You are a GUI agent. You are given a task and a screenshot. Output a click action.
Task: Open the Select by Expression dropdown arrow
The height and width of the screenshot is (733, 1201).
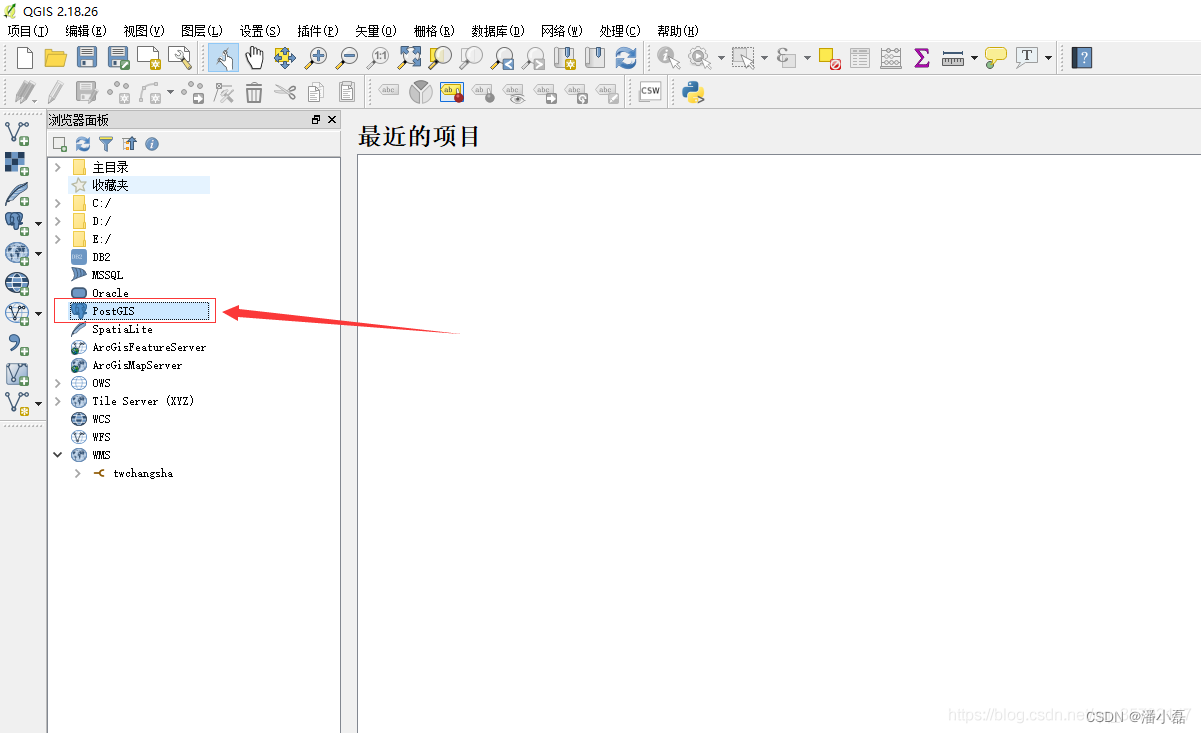tap(807, 58)
